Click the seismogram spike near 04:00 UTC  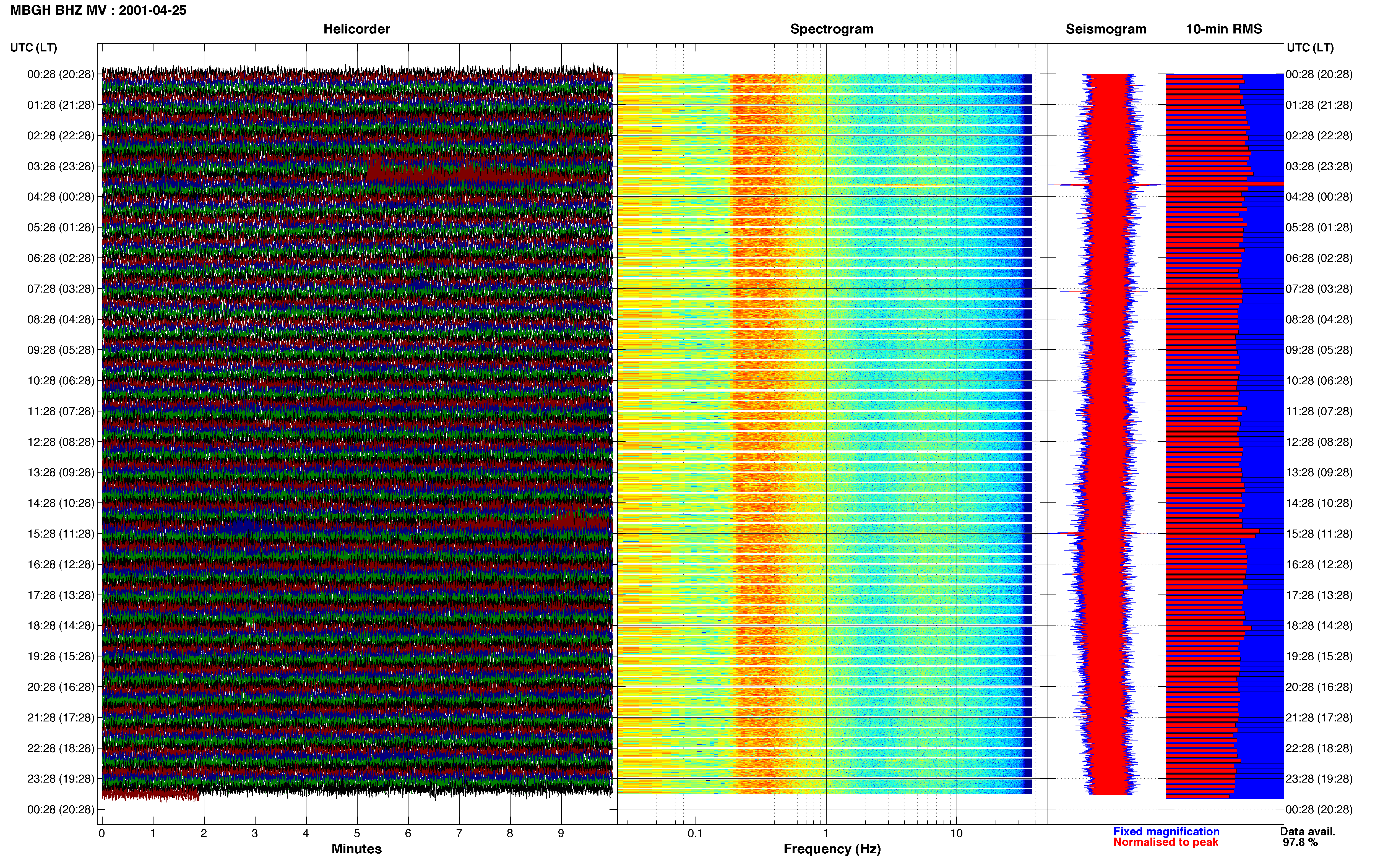click(1107, 184)
